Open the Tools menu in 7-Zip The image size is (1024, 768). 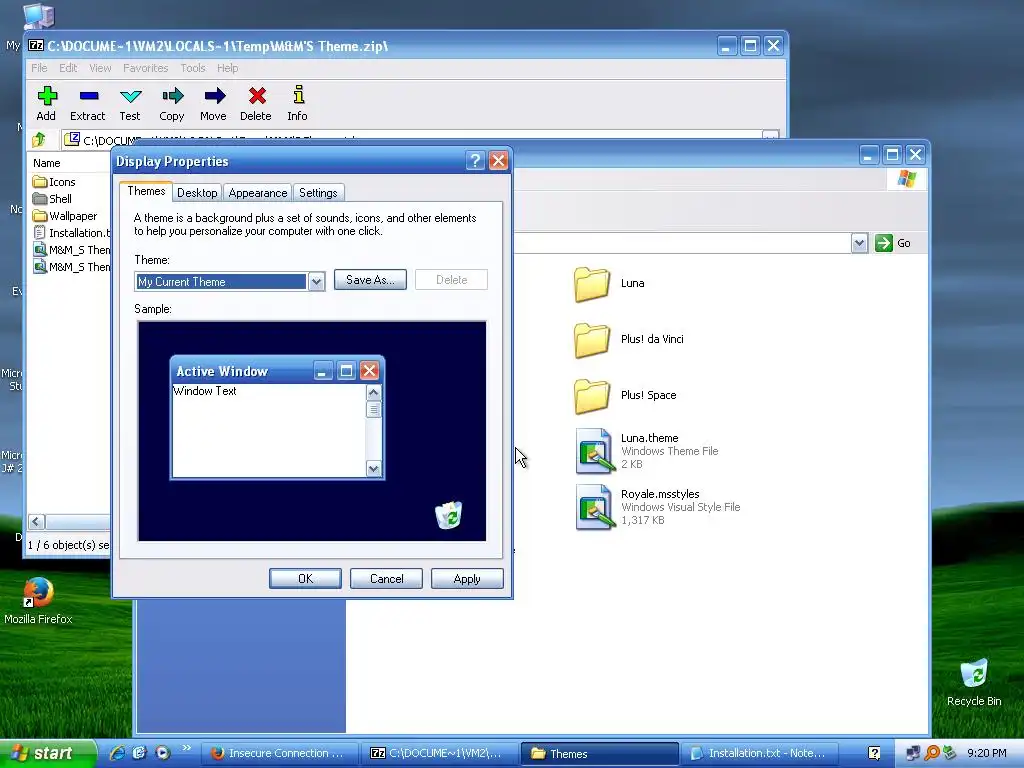tap(193, 68)
